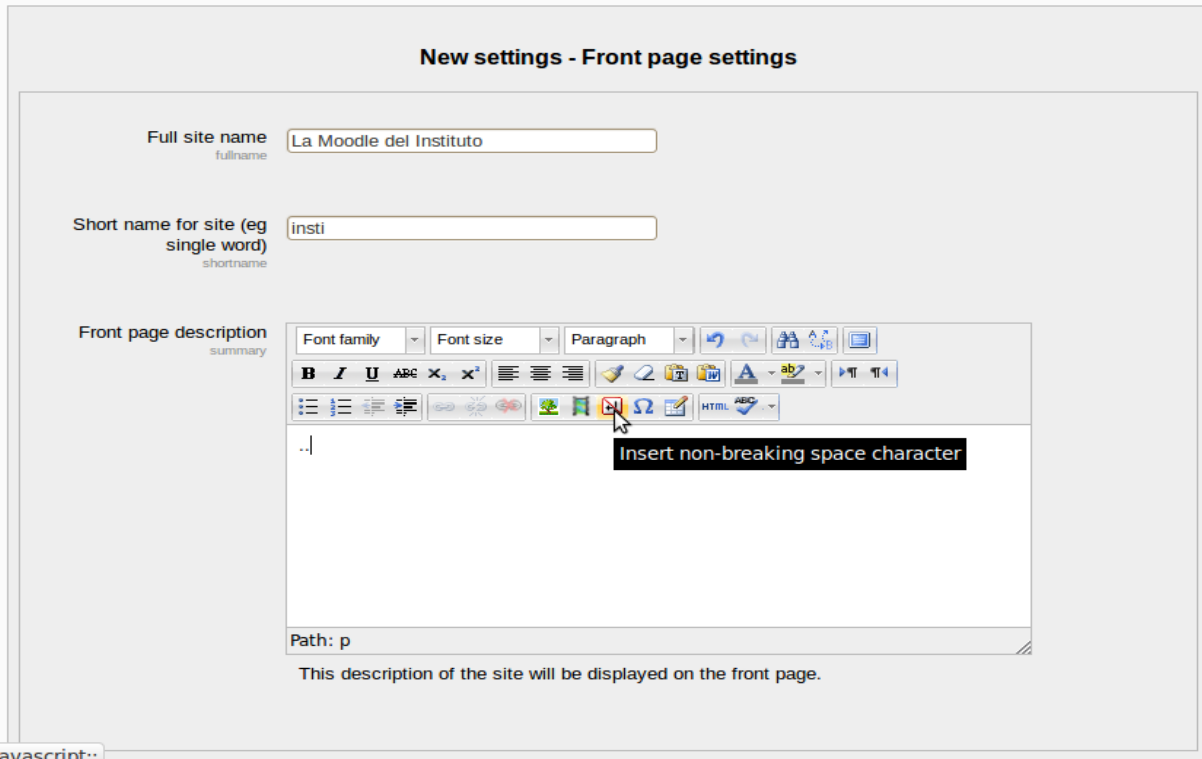
Task: Click the Full site name field
Action: pyautogui.click(x=471, y=141)
